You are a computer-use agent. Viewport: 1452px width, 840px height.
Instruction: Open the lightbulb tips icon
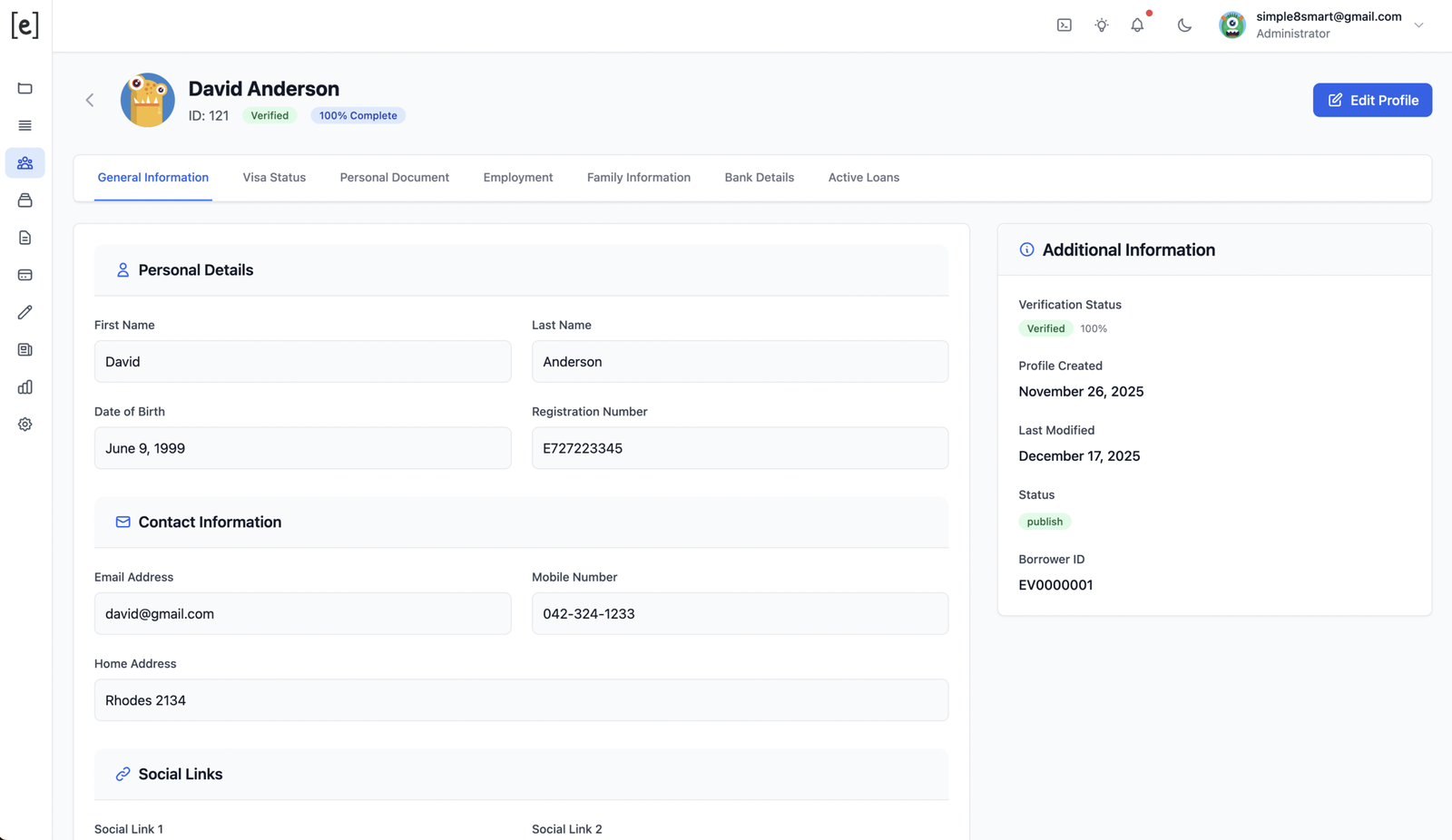1102,25
